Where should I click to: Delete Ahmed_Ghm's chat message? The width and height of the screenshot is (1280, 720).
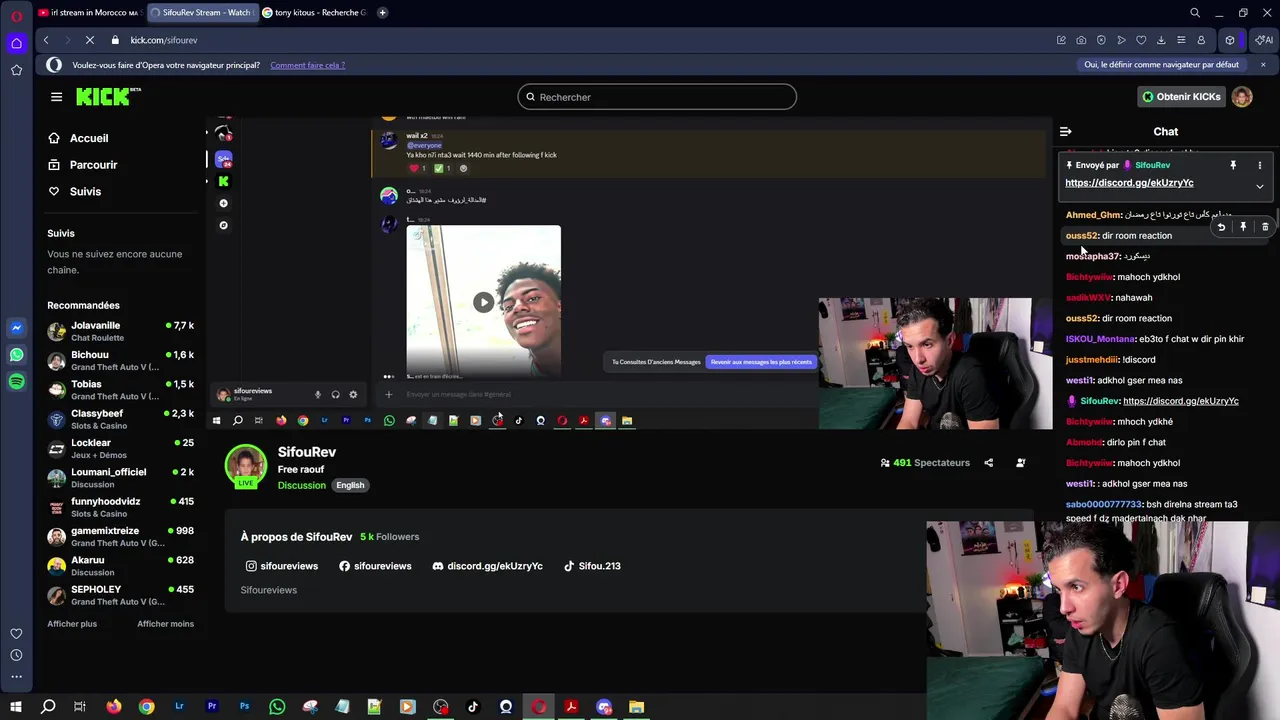(x=1265, y=227)
